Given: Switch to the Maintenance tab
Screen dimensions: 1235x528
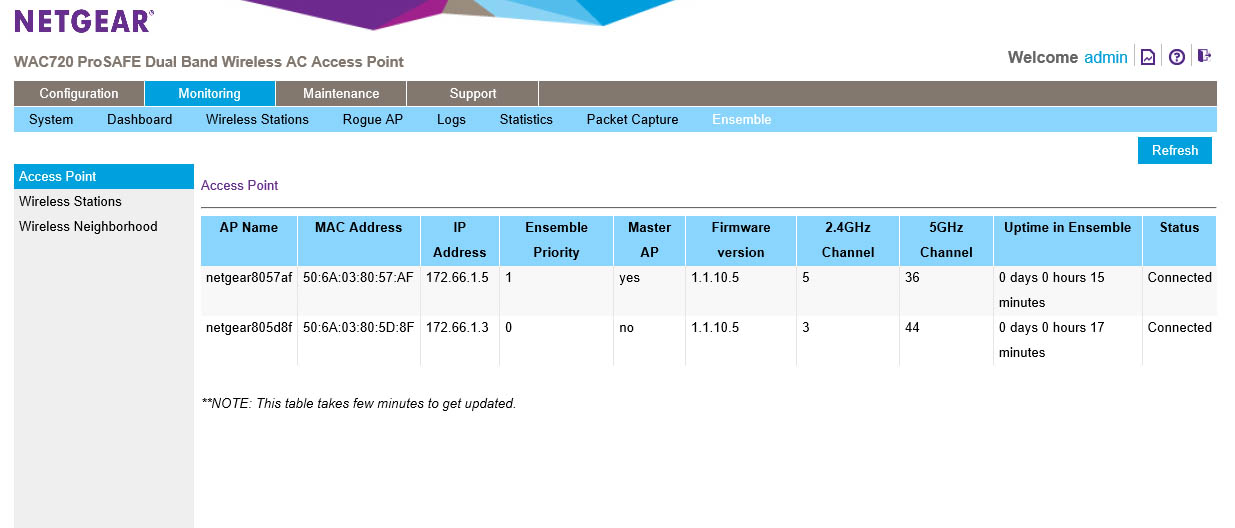Looking at the screenshot, I should (341, 93).
